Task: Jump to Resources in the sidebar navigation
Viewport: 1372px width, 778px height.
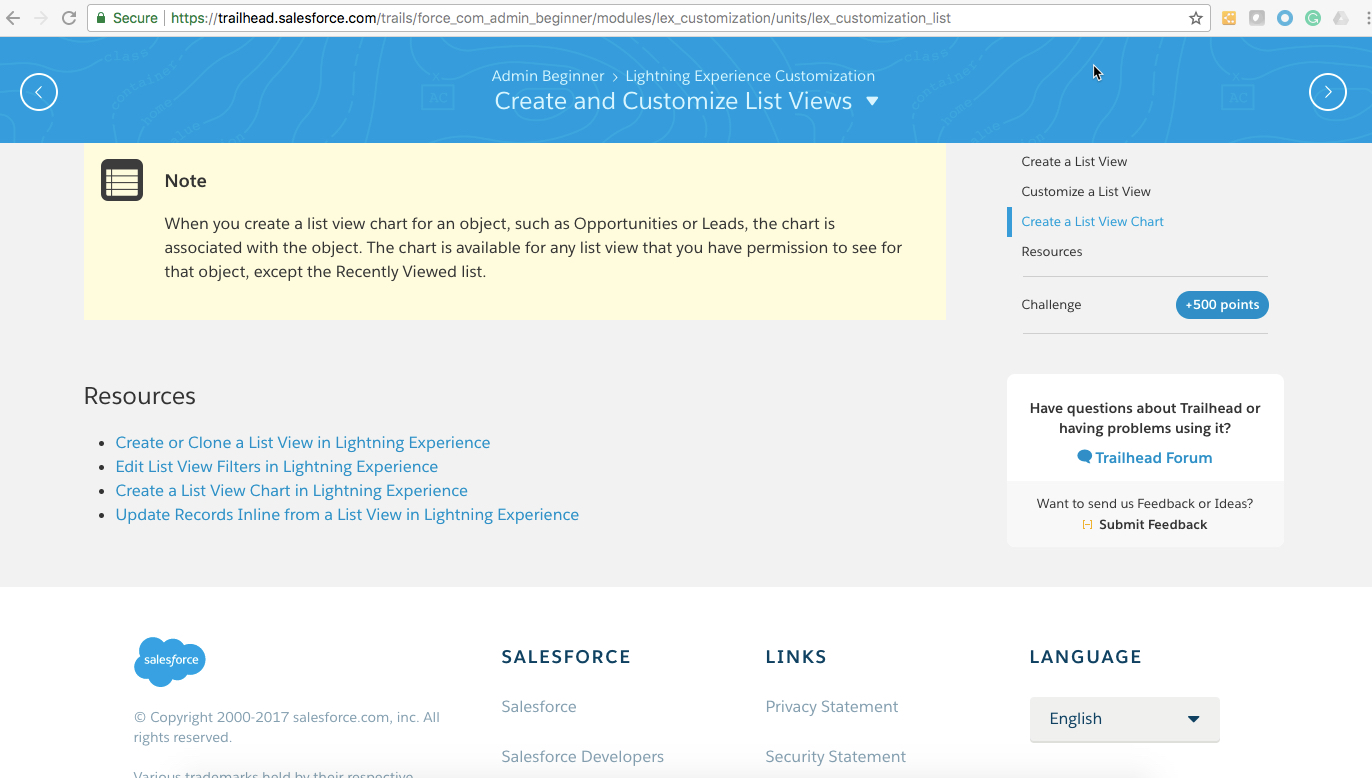Action: 1052,252
